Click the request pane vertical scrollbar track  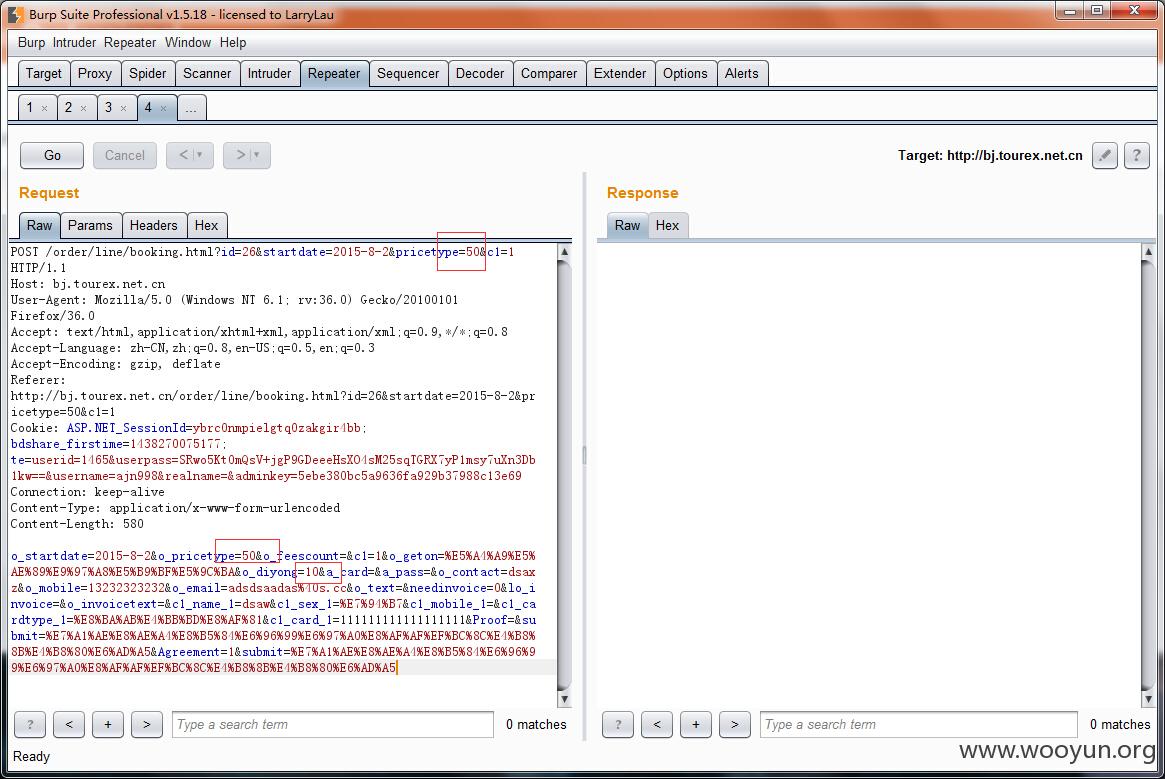click(x=565, y=476)
